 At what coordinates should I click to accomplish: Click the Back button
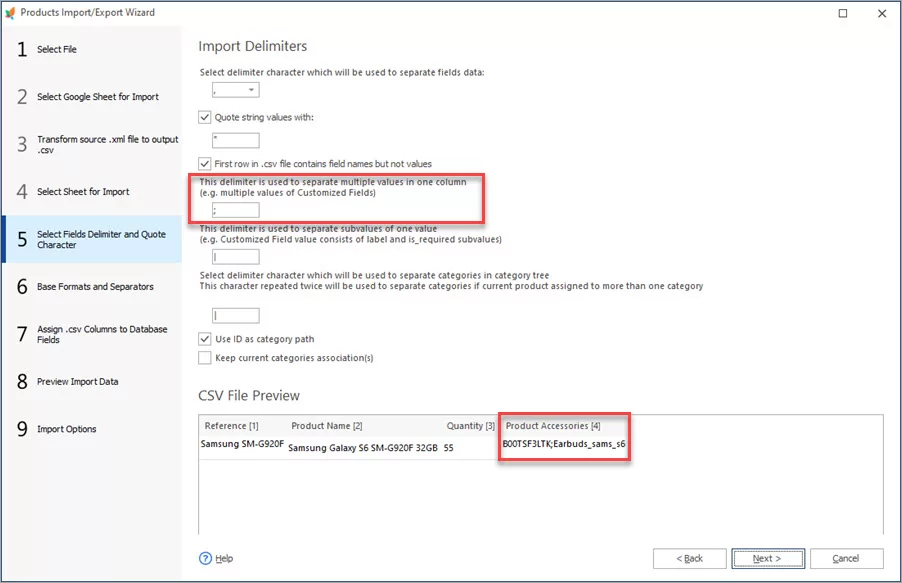coord(689,558)
